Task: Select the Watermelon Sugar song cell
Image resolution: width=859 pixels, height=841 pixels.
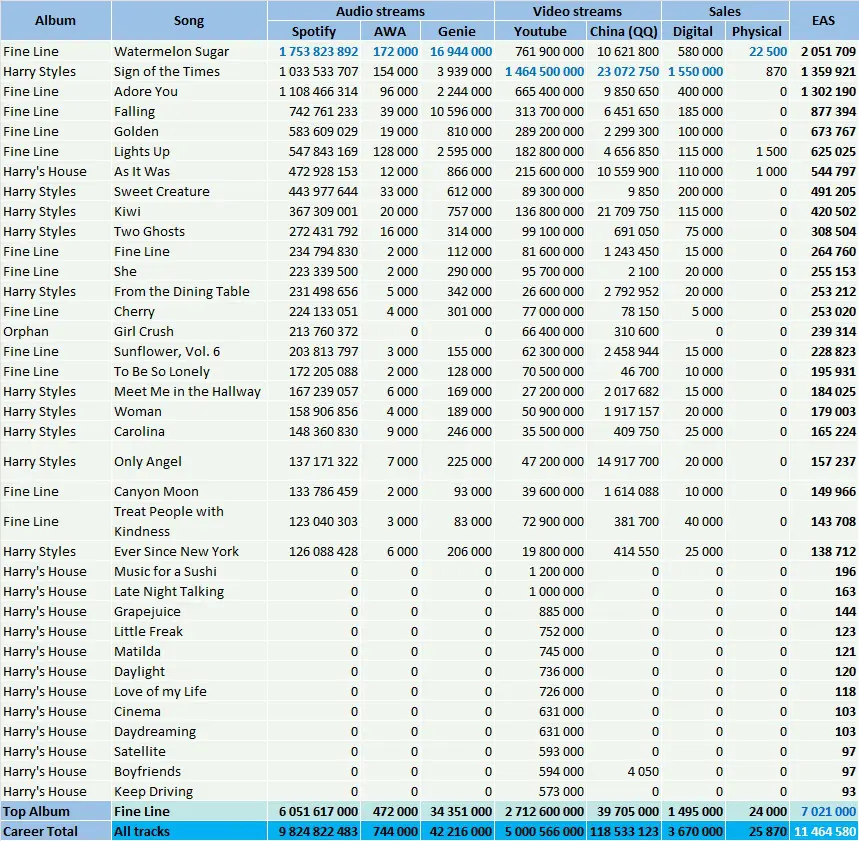Action: (189, 52)
